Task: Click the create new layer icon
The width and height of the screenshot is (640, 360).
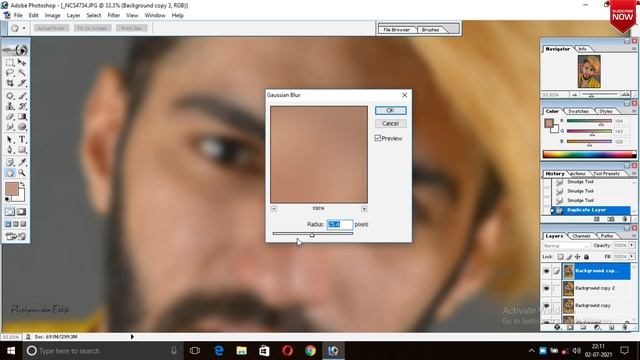Action: coord(611,327)
